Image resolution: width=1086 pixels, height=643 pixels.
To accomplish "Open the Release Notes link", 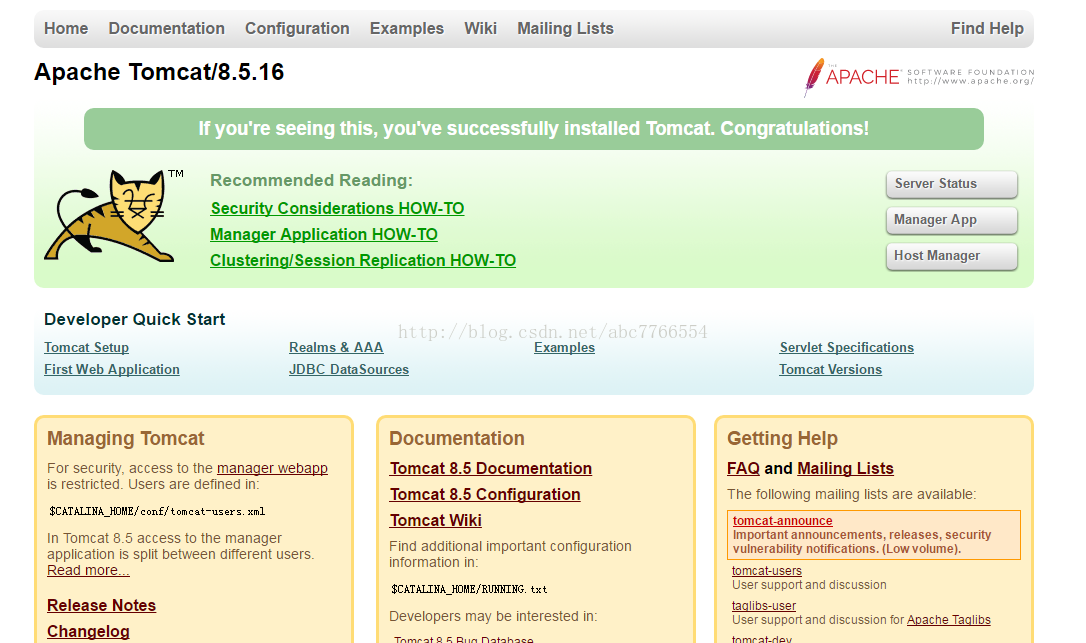I will click(x=101, y=606).
